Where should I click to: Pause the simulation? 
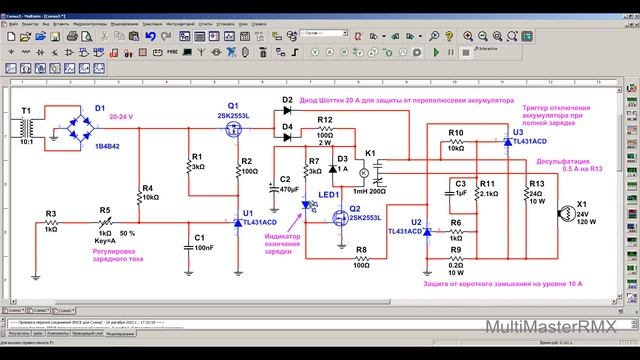[x=451, y=52]
